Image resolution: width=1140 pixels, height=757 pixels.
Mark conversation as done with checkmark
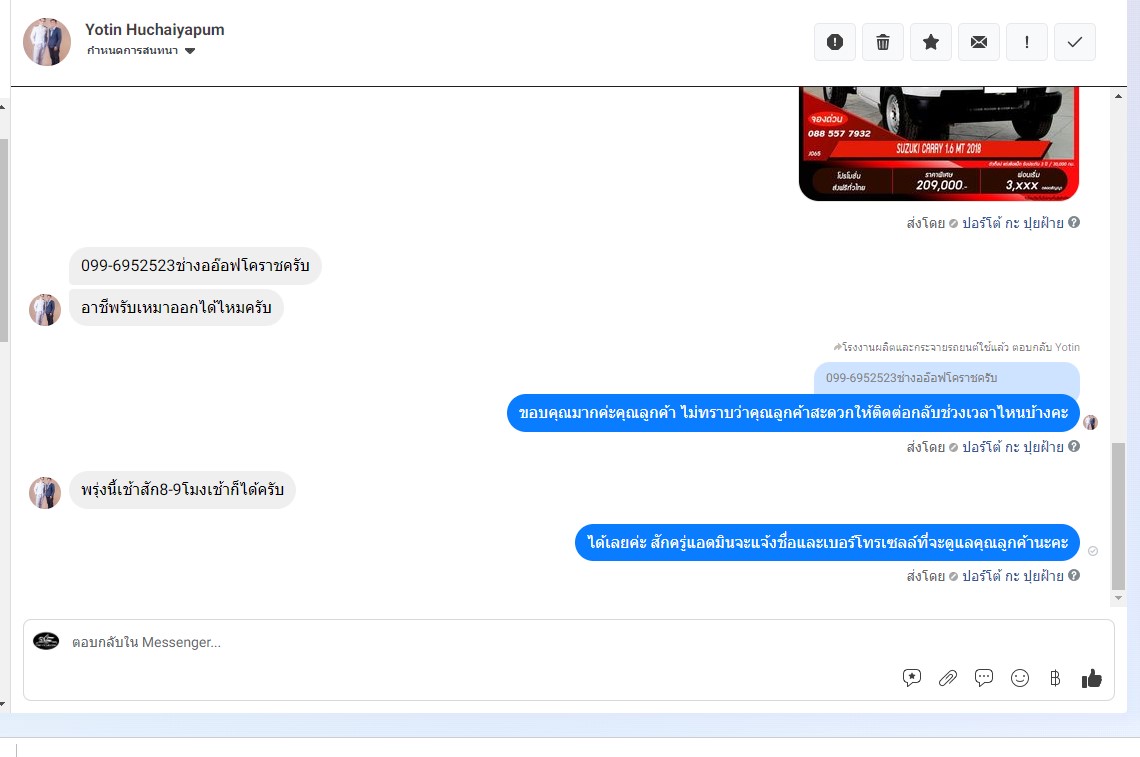(1075, 42)
